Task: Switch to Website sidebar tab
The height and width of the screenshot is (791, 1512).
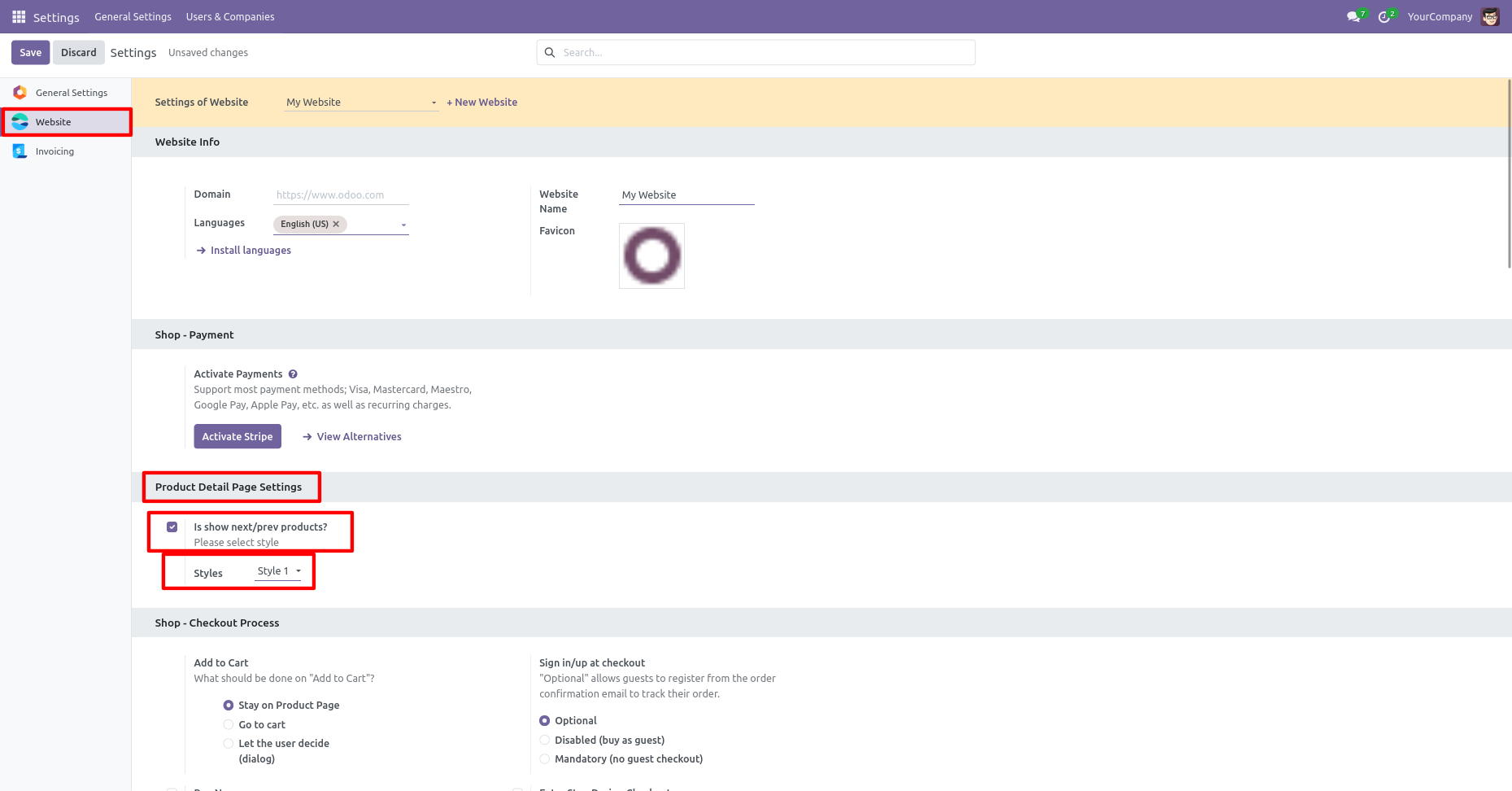Action: pyautogui.click(x=66, y=122)
